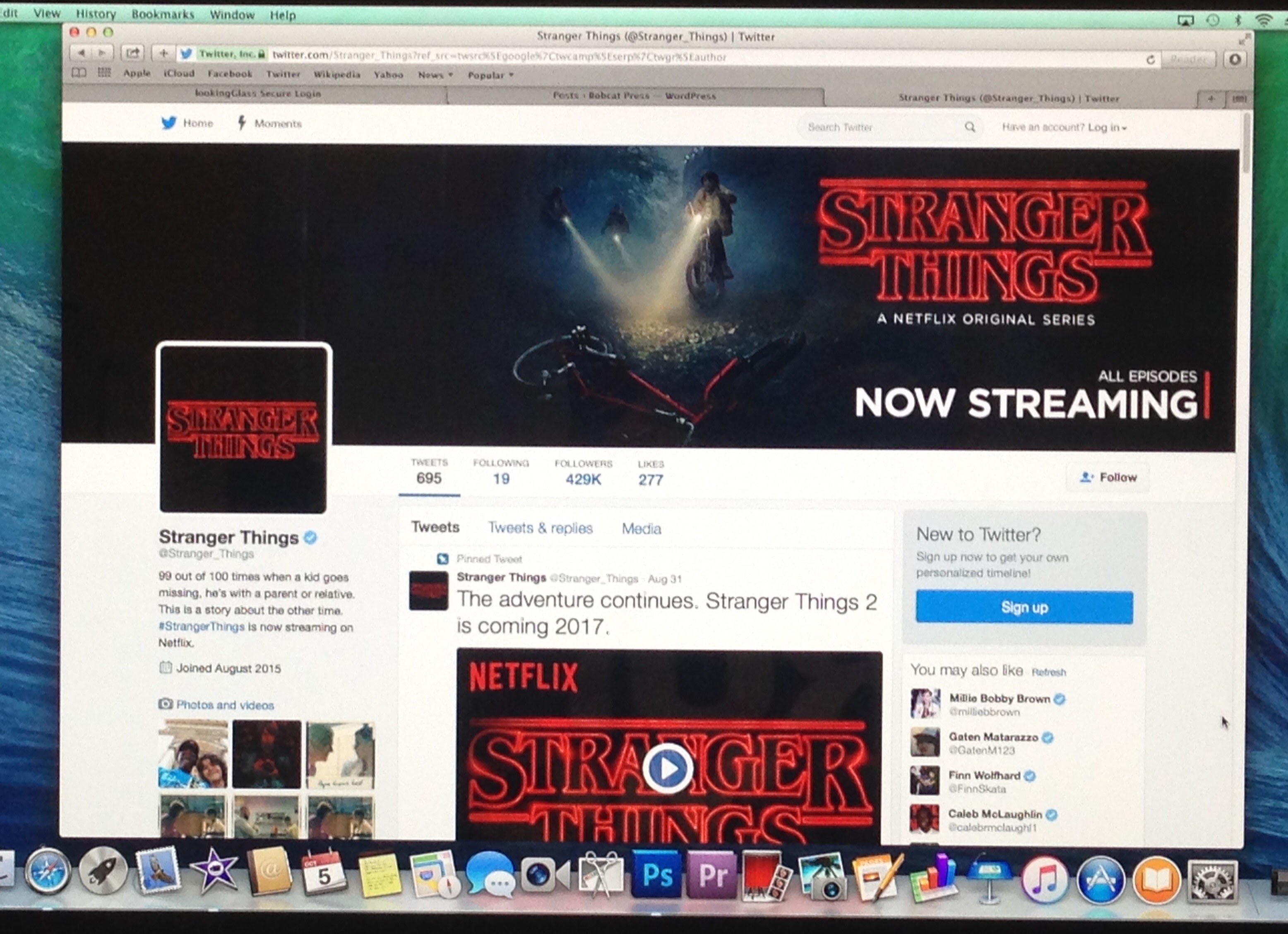
Task: Open the Help menu
Action: pos(282,15)
